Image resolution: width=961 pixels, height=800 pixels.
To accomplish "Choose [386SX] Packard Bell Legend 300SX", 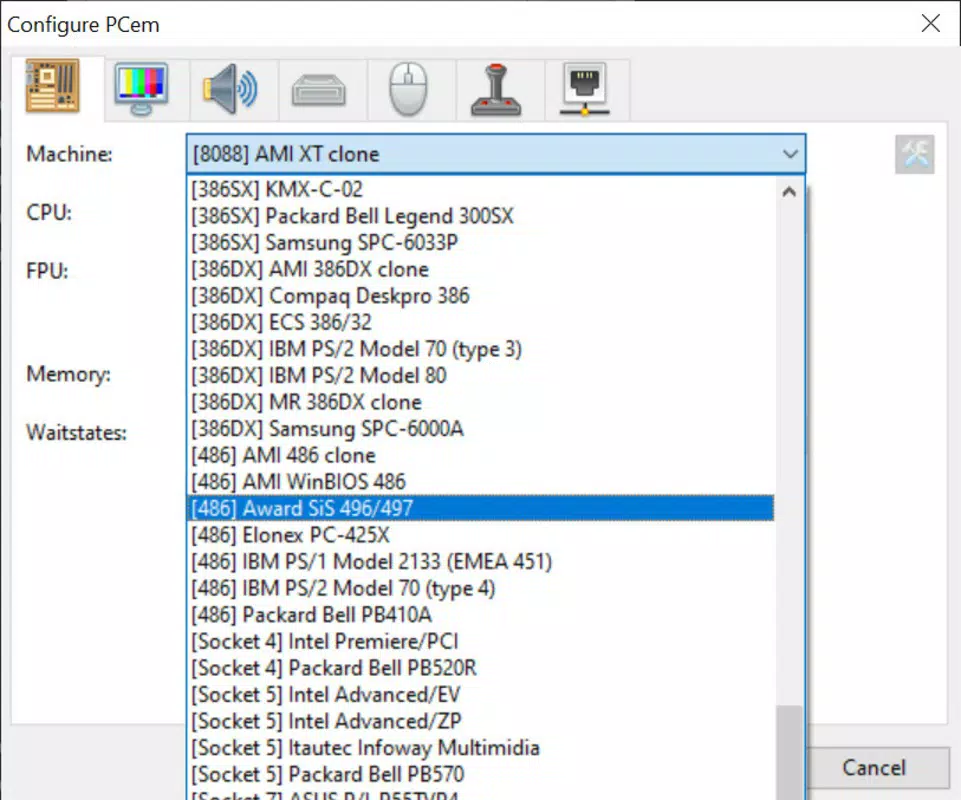I will pos(480,216).
